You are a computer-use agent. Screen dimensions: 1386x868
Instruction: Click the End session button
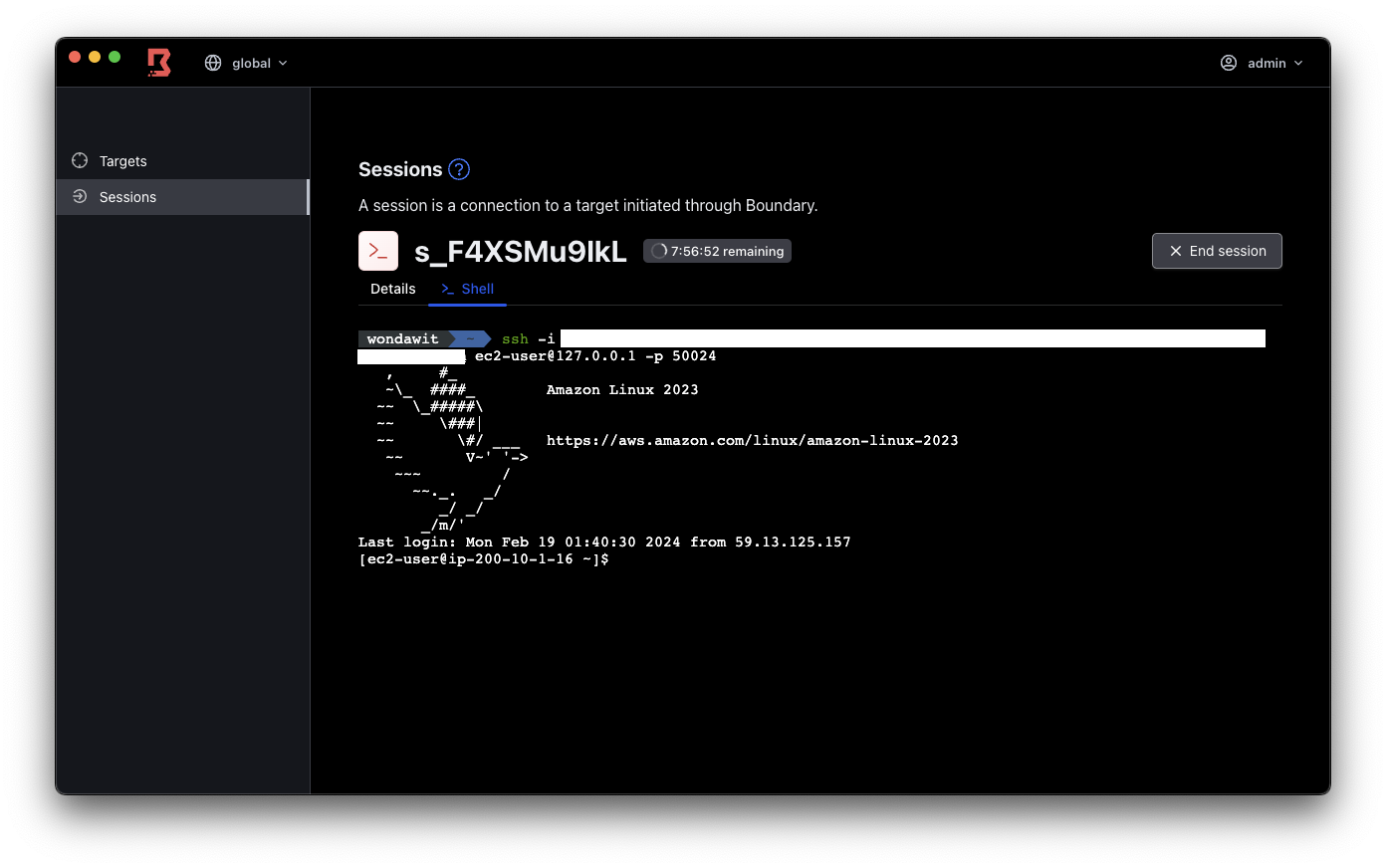(x=1217, y=251)
